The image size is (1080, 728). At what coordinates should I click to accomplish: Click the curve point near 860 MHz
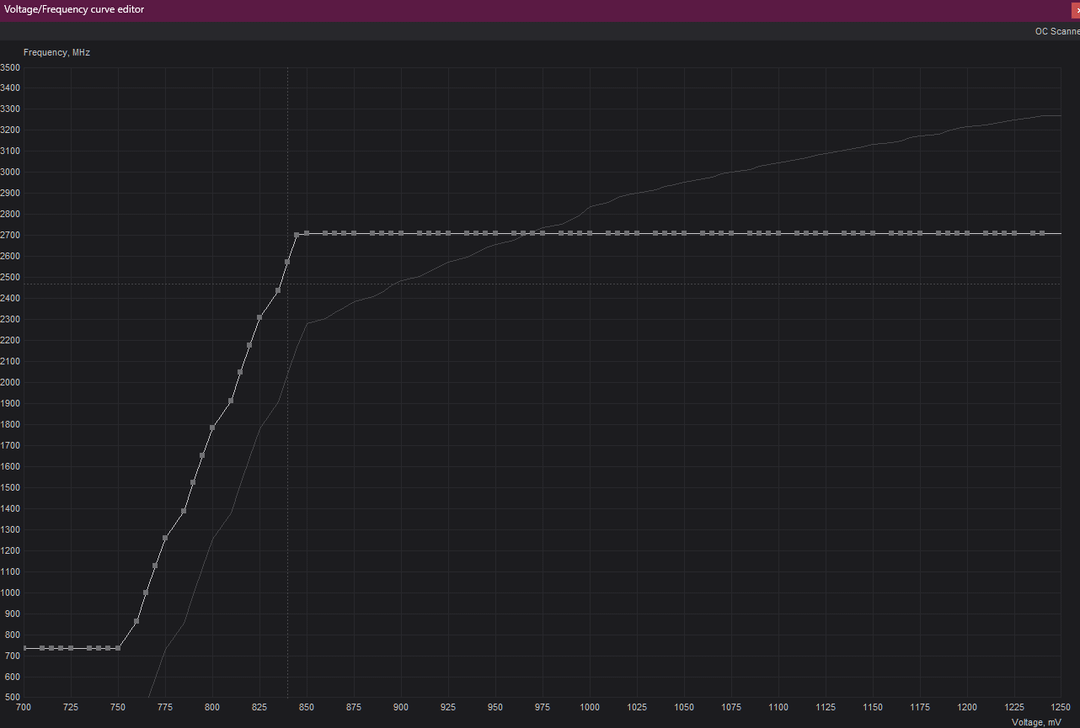[137, 621]
